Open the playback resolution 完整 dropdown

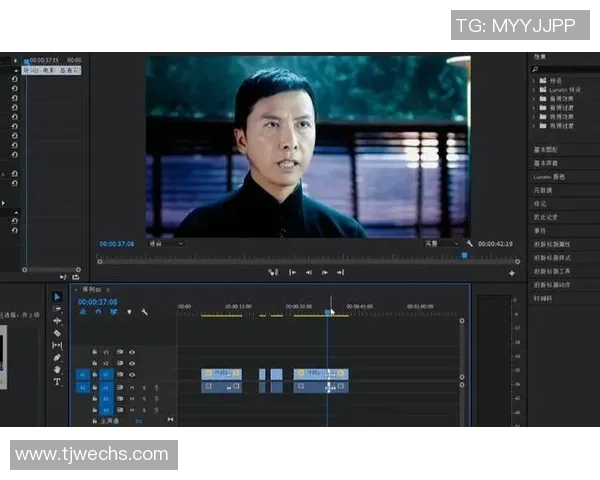click(442, 243)
